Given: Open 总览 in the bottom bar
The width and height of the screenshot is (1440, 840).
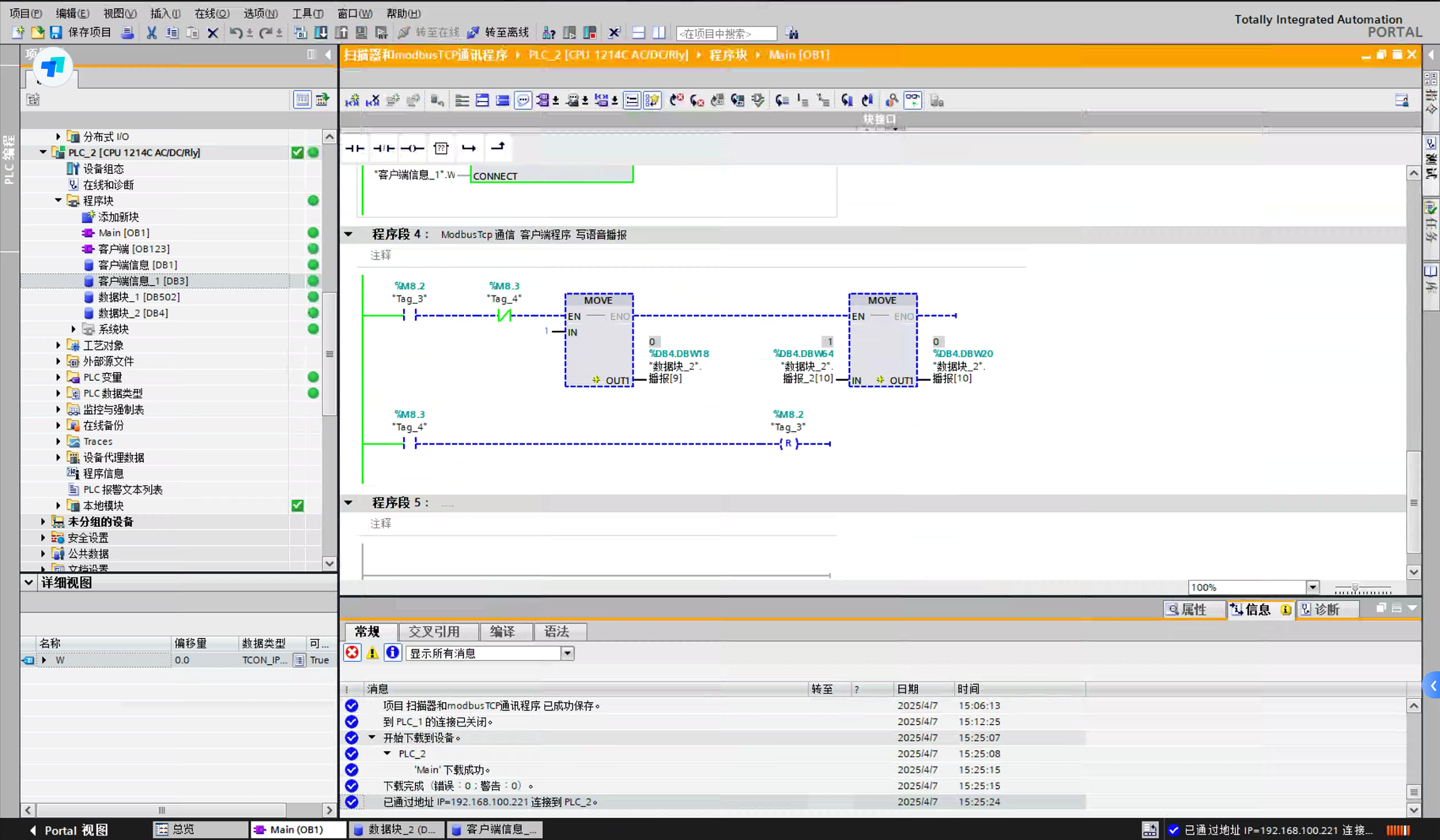Looking at the screenshot, I should (x=200, y=829).
